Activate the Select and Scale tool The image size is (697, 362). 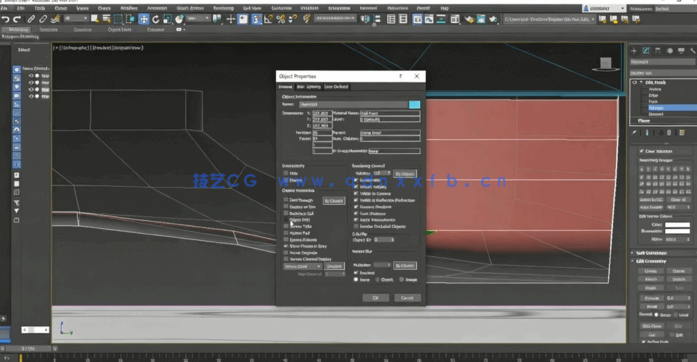click(167, 19)
